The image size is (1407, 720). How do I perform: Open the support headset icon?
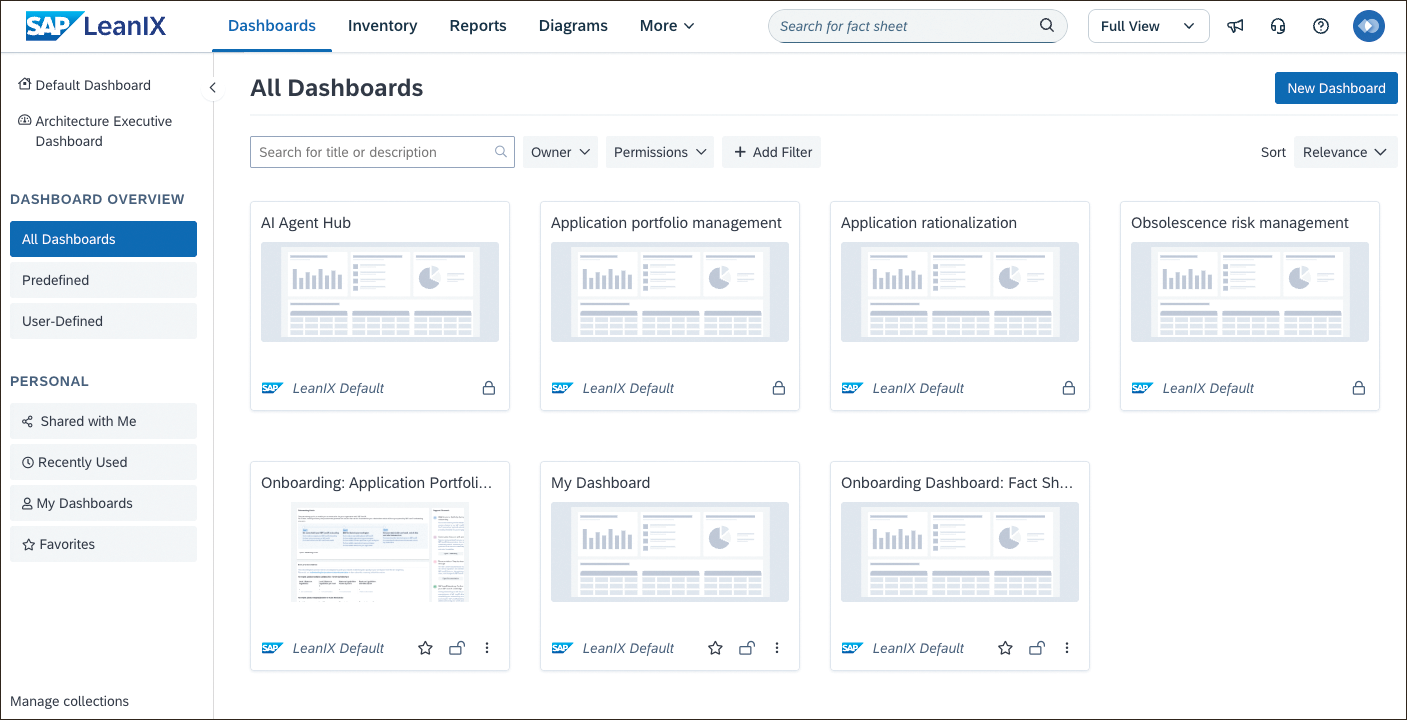(x=1278, y=26)
